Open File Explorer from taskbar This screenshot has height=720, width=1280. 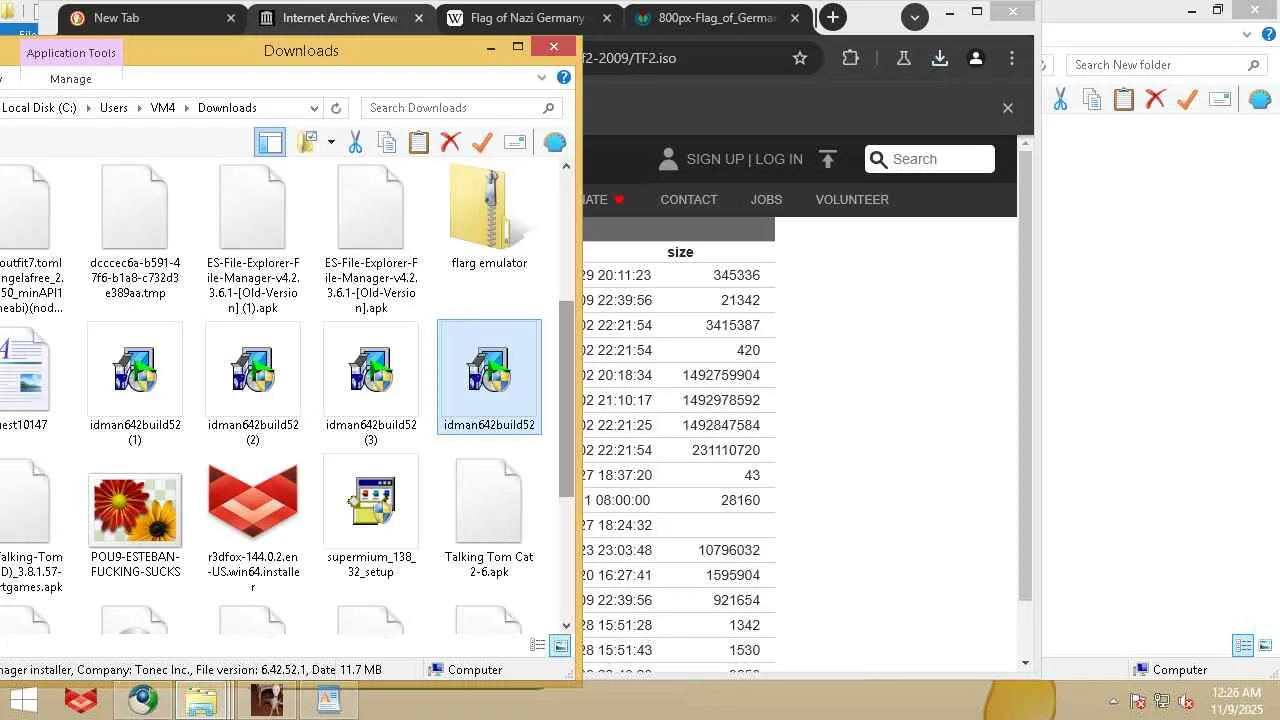point(201,700)
